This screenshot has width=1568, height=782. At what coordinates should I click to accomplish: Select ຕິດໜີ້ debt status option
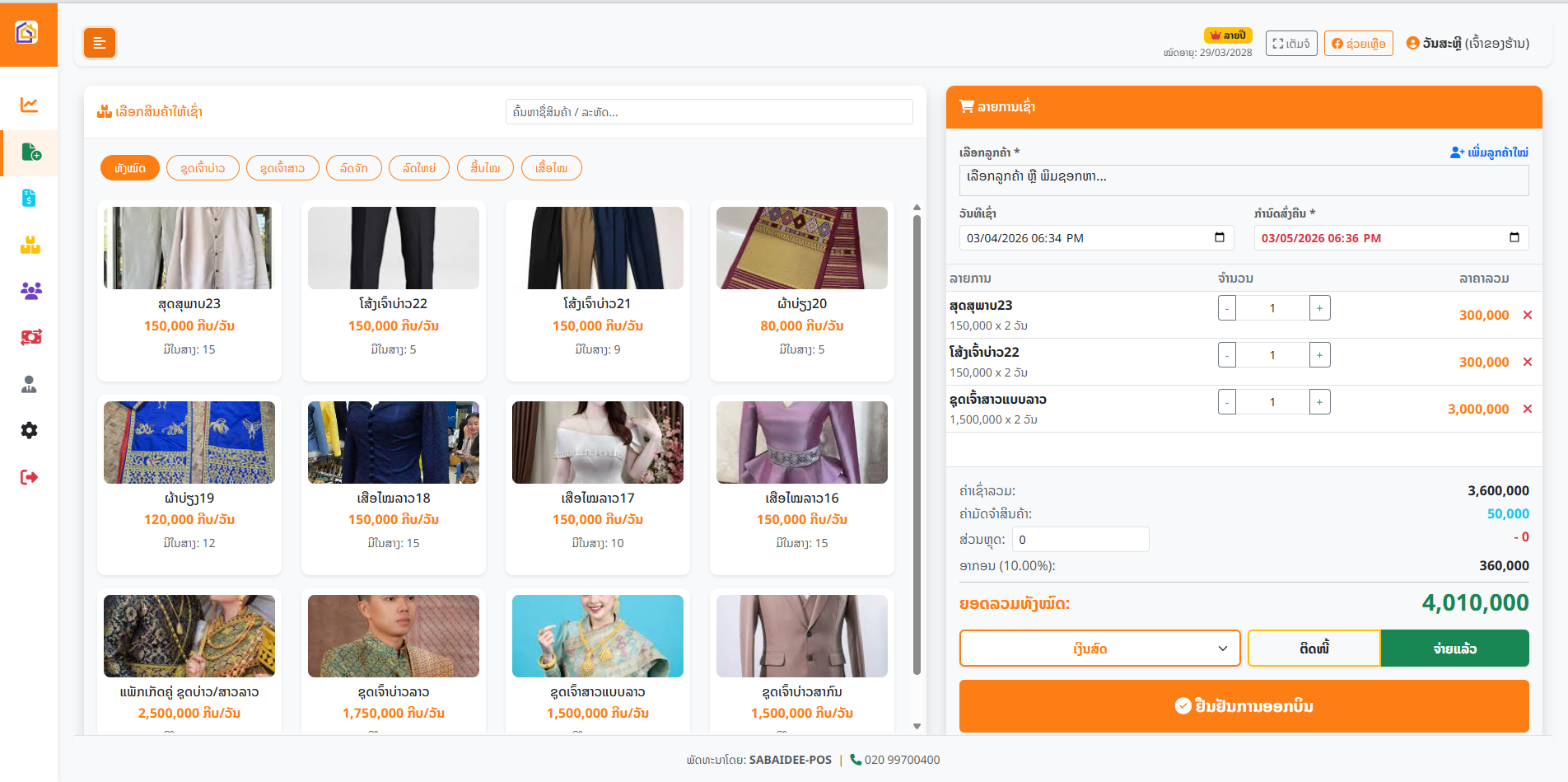pos(1314,649)
